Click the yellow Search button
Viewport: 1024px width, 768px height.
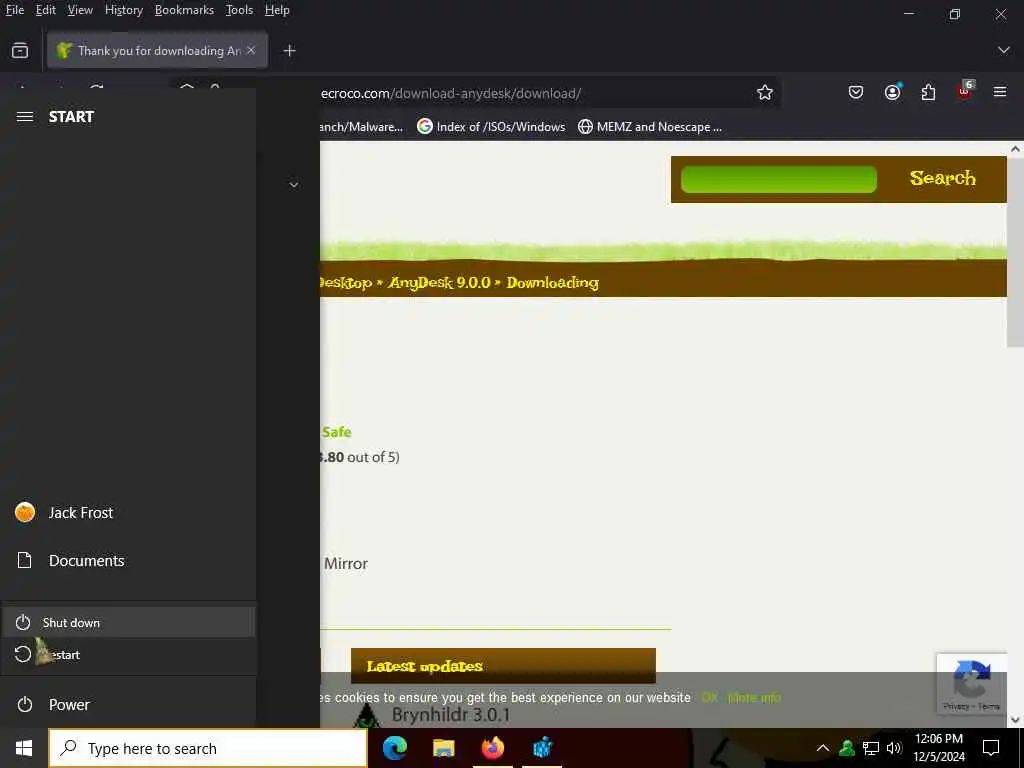pos(942,178)
